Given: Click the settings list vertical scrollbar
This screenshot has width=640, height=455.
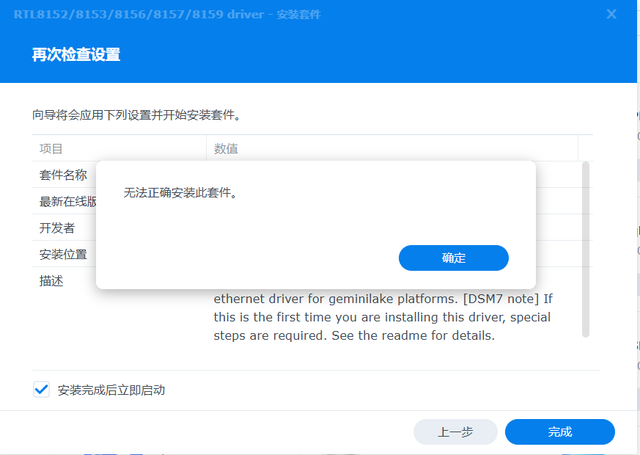Looking at the screenshot, I should click(x=585, y=249).
